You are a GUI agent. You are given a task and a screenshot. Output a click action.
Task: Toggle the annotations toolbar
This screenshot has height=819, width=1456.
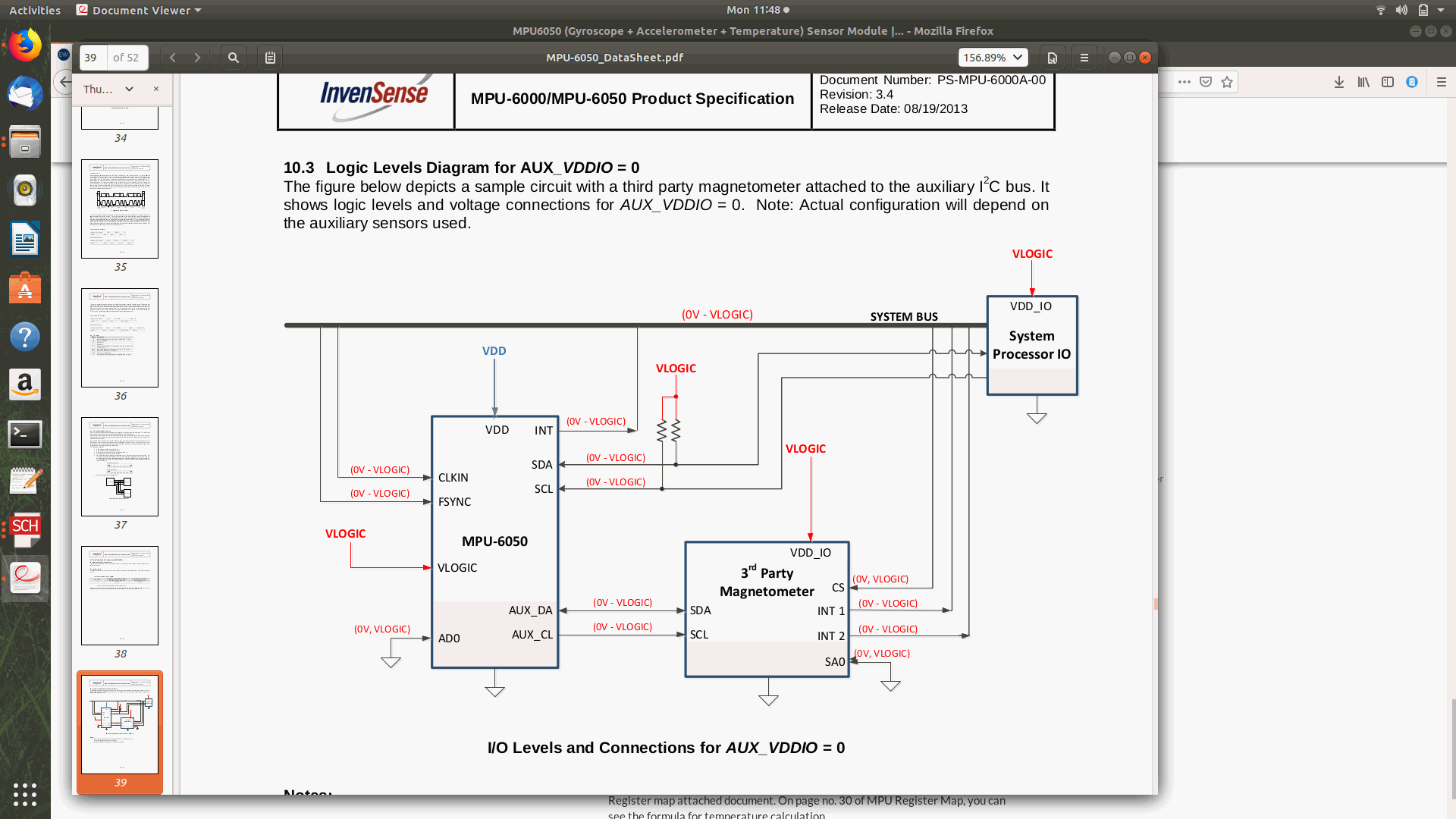coord(270,58)
